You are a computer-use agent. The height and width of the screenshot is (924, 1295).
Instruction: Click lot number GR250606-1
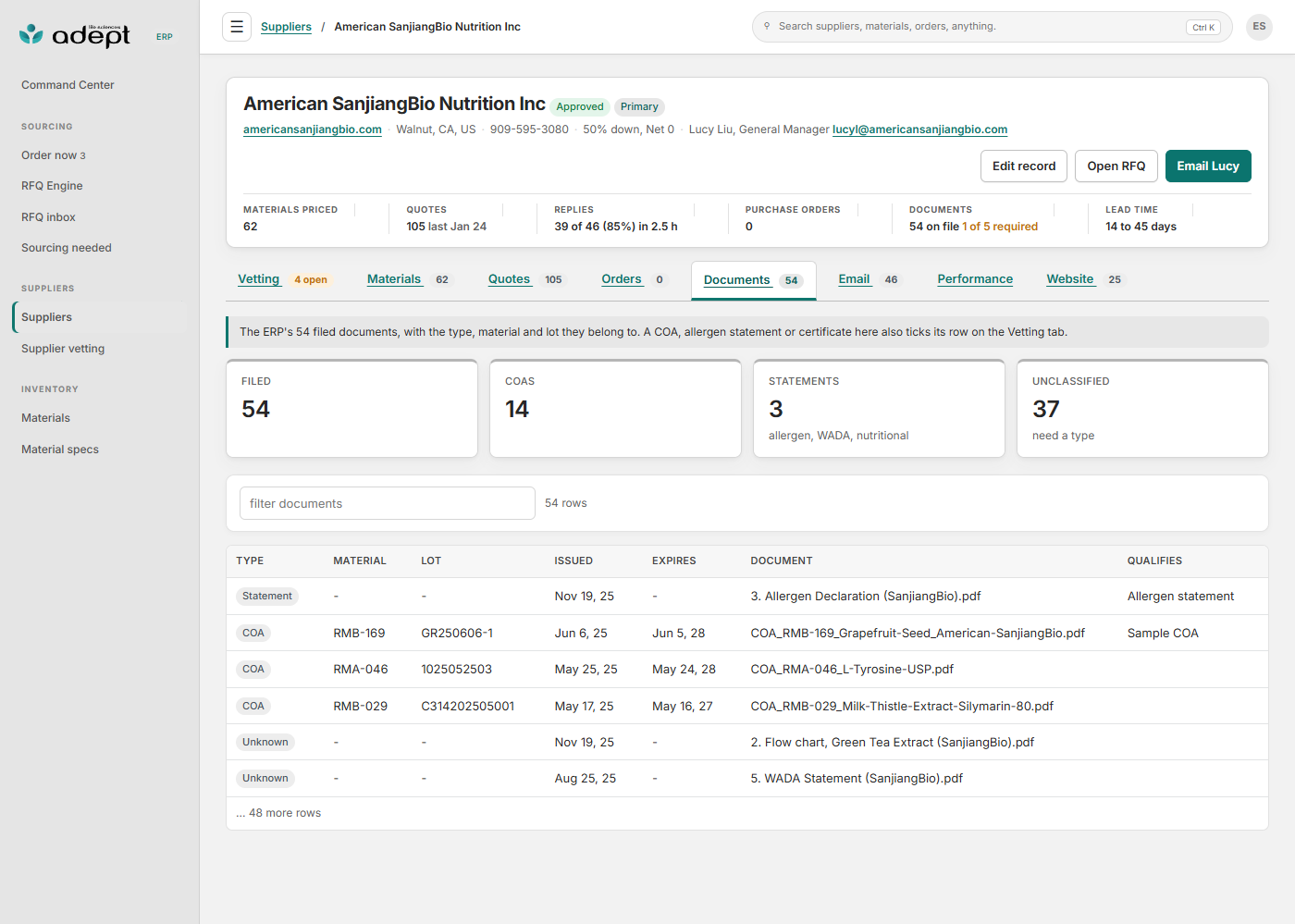pyautogui.click(x=457, y=634)
